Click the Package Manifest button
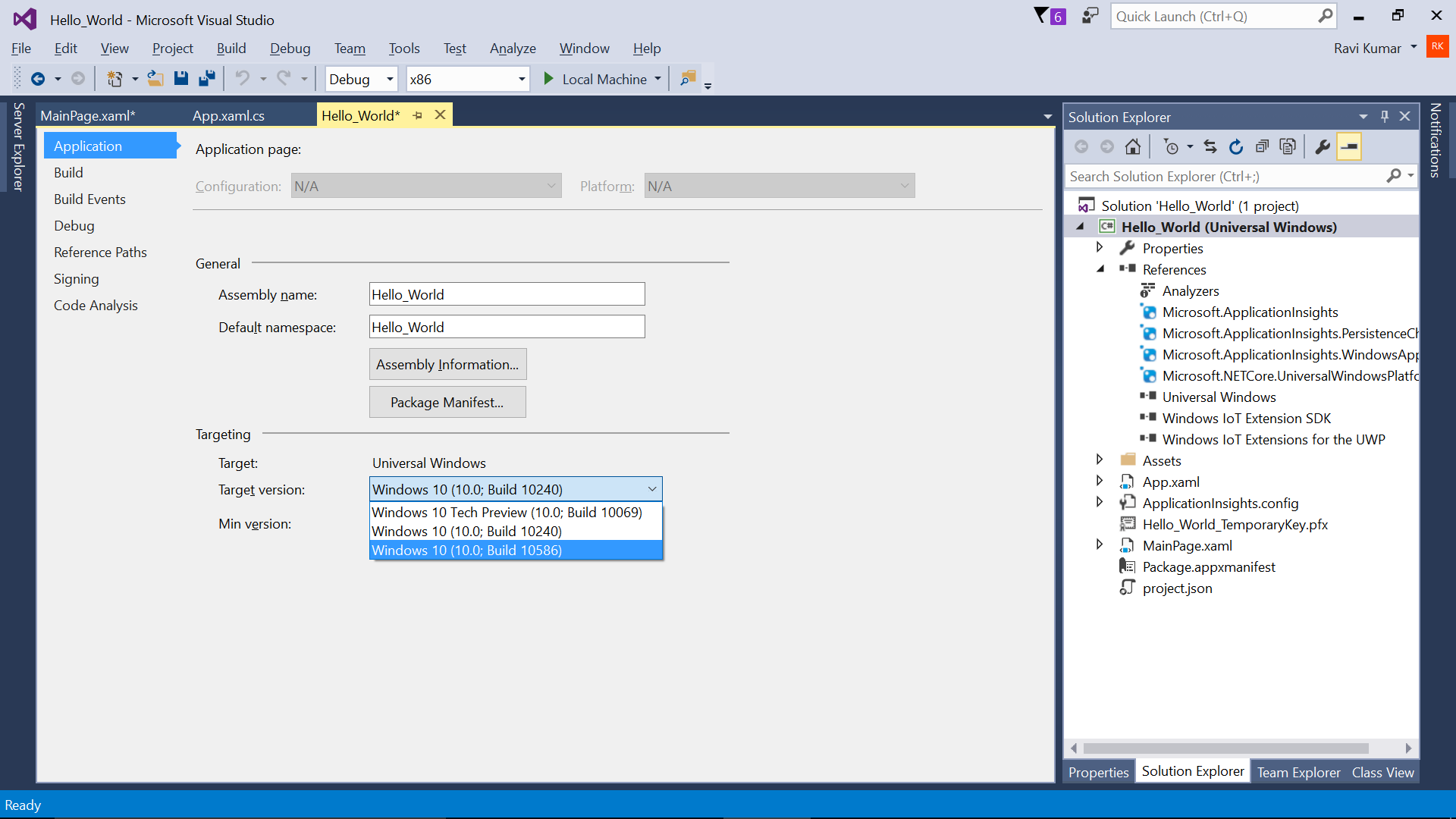Screen dimensions: 1456x819 click(447, 403)
